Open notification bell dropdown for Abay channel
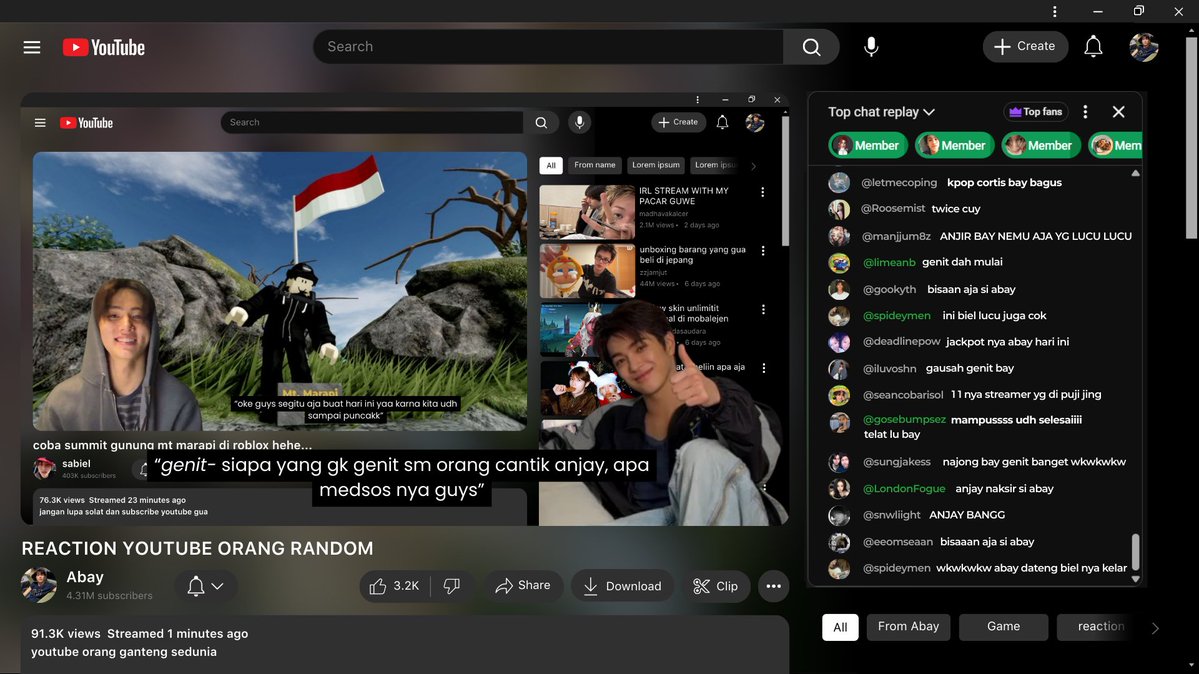 [x=205, y=586]
